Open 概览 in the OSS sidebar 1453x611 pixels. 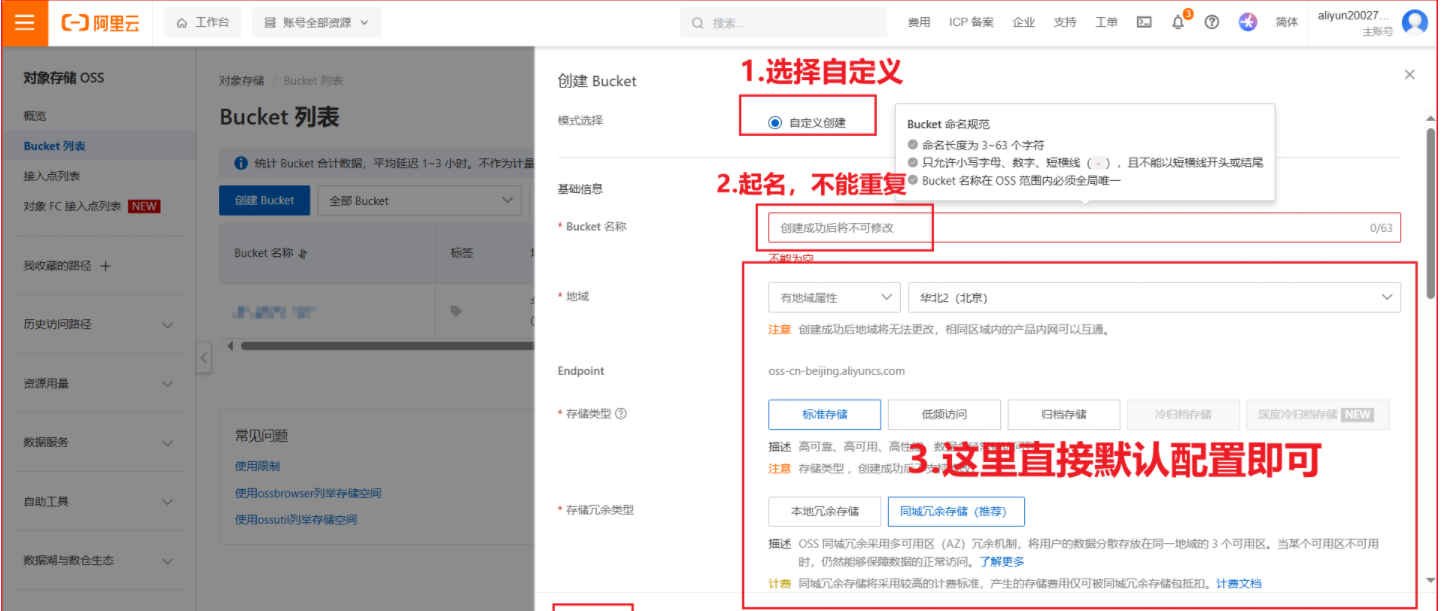click(35, 116)
